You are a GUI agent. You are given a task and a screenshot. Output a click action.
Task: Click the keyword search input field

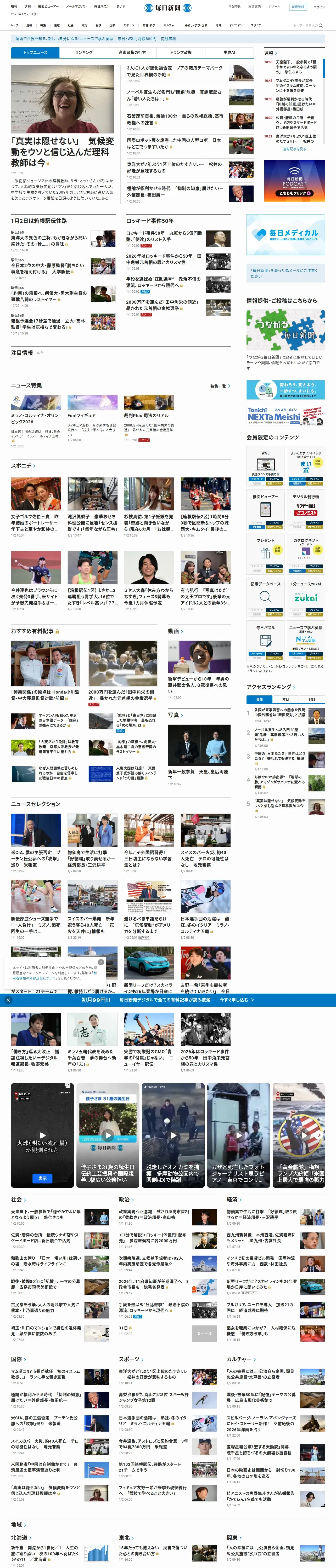click(x=305, y=26)
